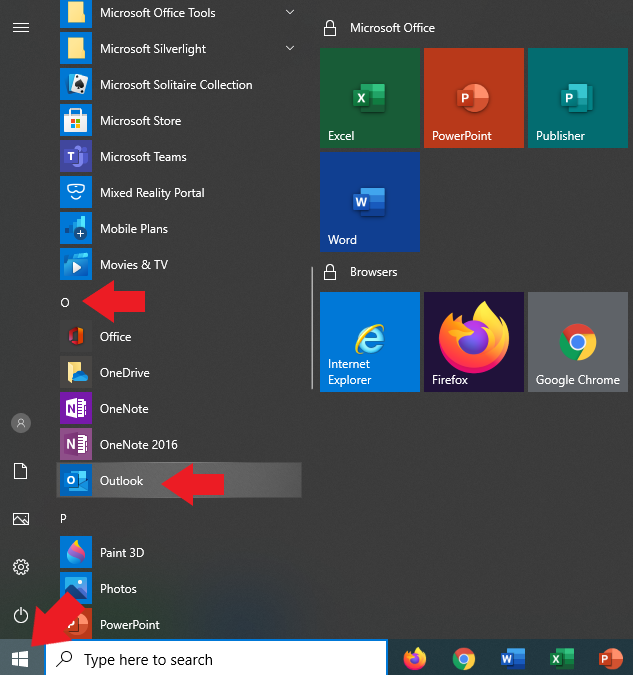Open PowerPoint in the app list
The width and height of the screenshot is (633, 675).
pos(179,624)
